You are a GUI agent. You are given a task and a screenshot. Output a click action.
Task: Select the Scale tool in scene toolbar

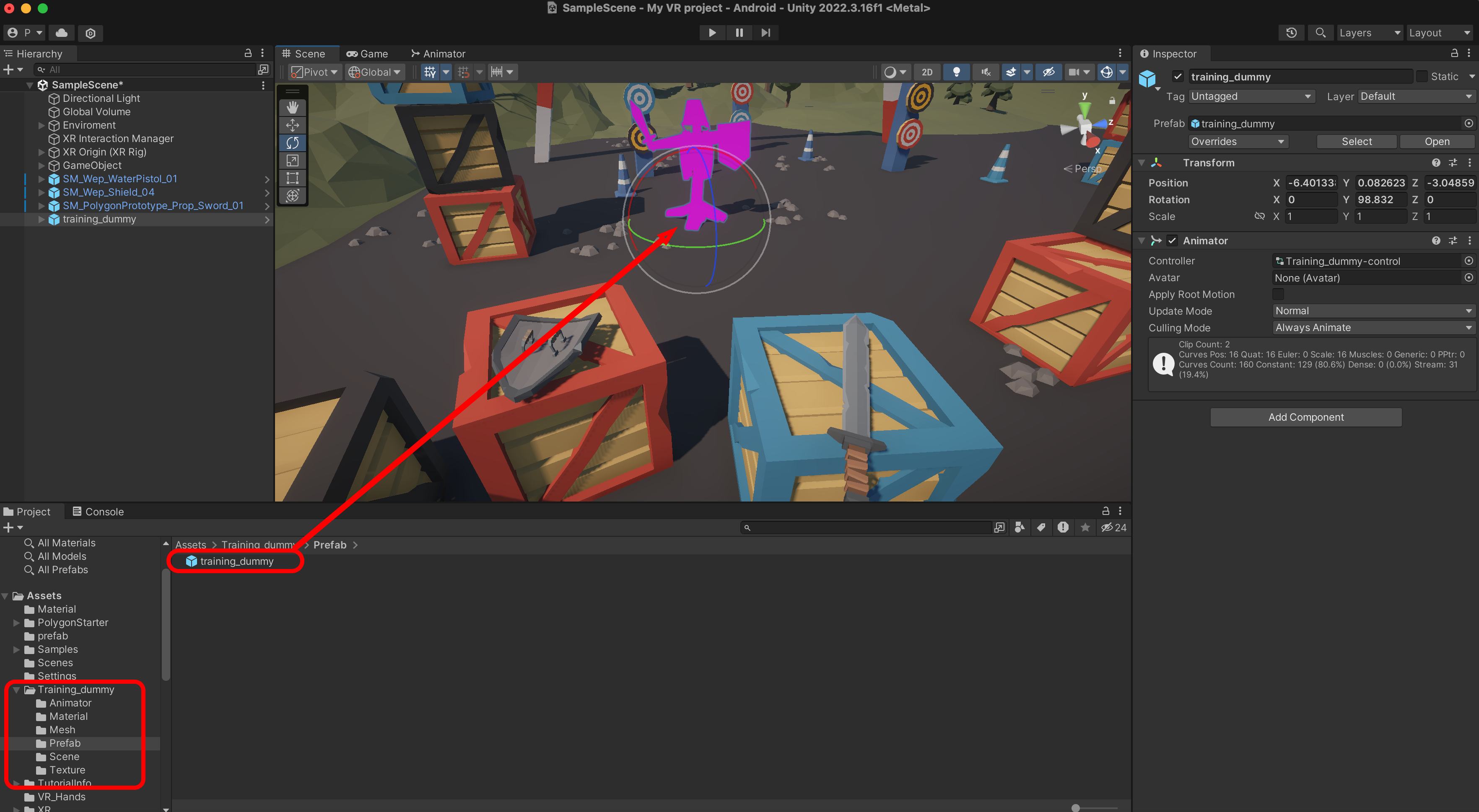click(292, 160)
